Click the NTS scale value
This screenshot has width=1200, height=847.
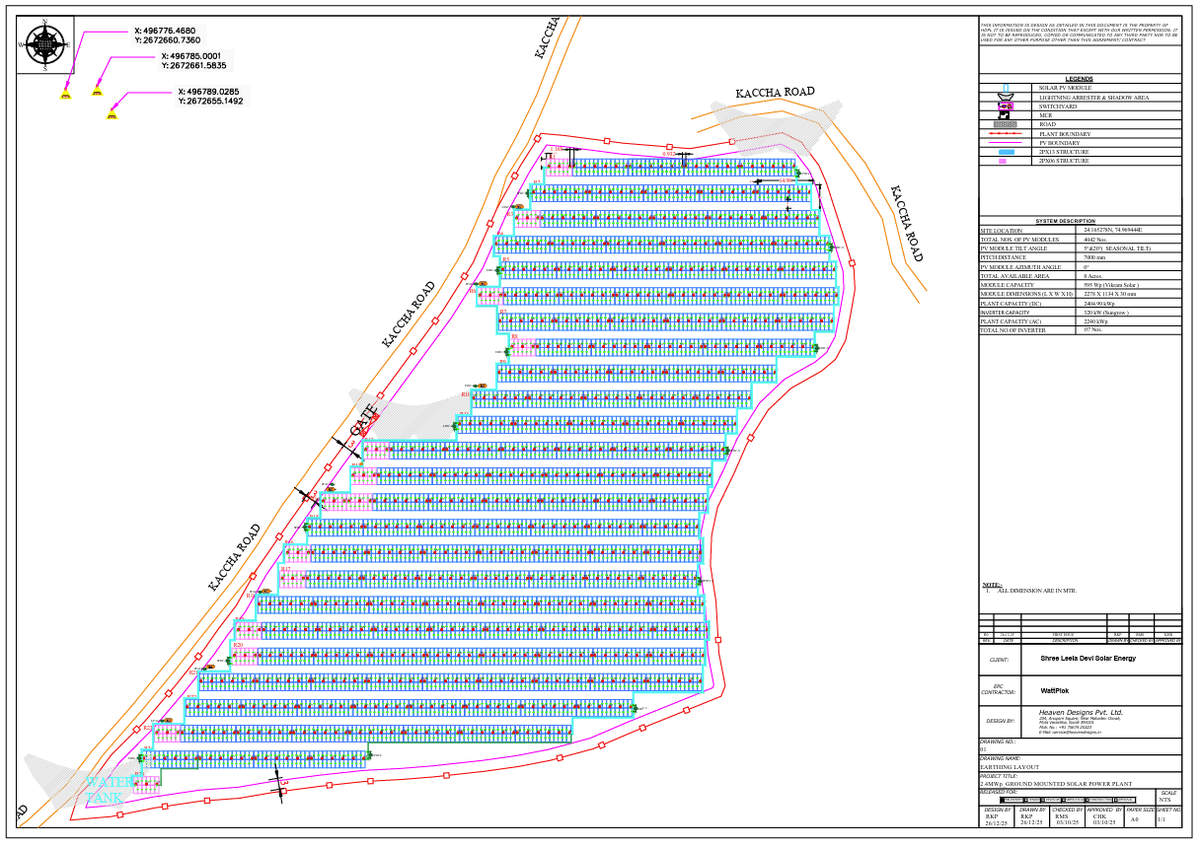pyautogui.click(x=1165, y=799)
